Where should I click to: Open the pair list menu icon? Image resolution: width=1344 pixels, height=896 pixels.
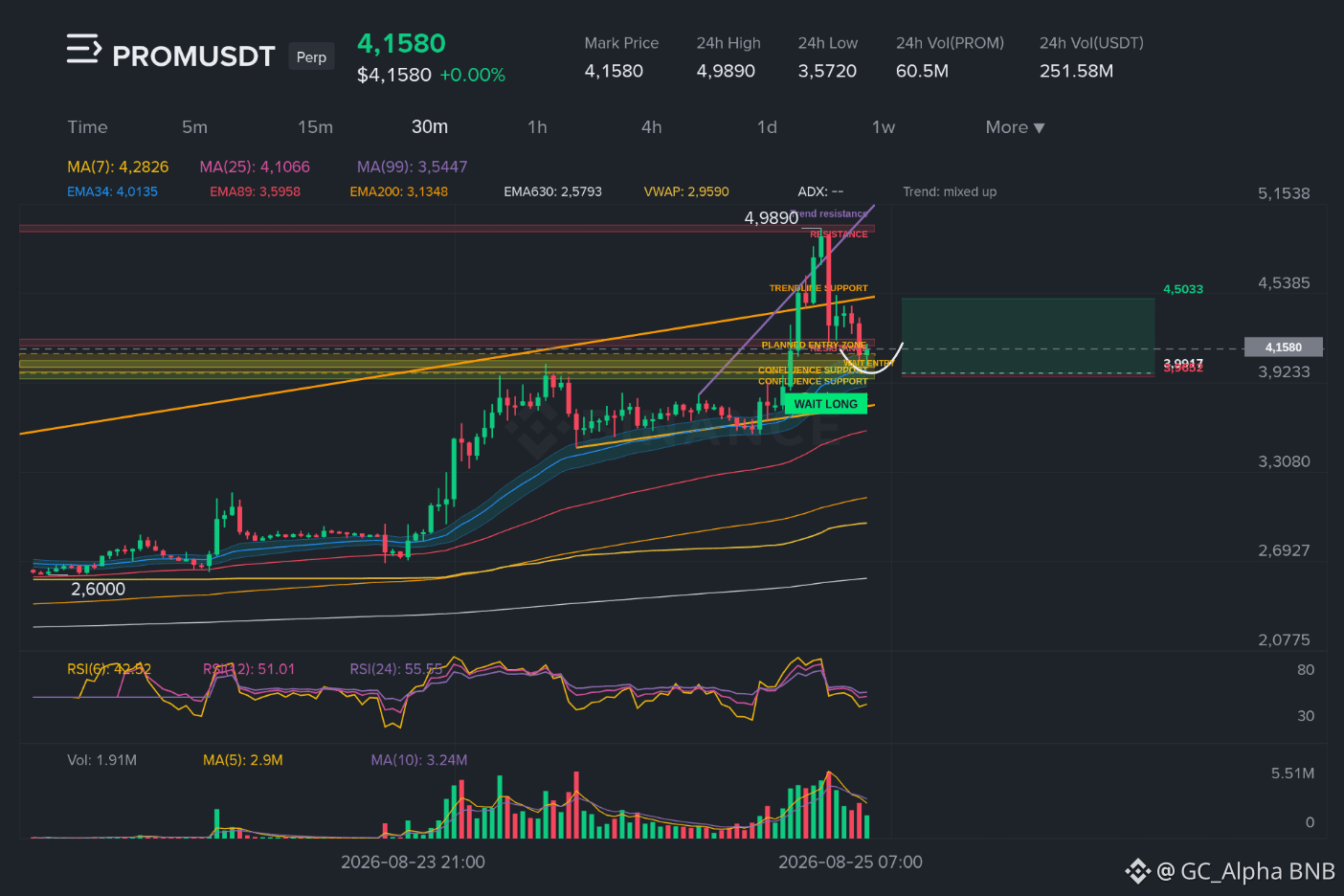point(83,49)
